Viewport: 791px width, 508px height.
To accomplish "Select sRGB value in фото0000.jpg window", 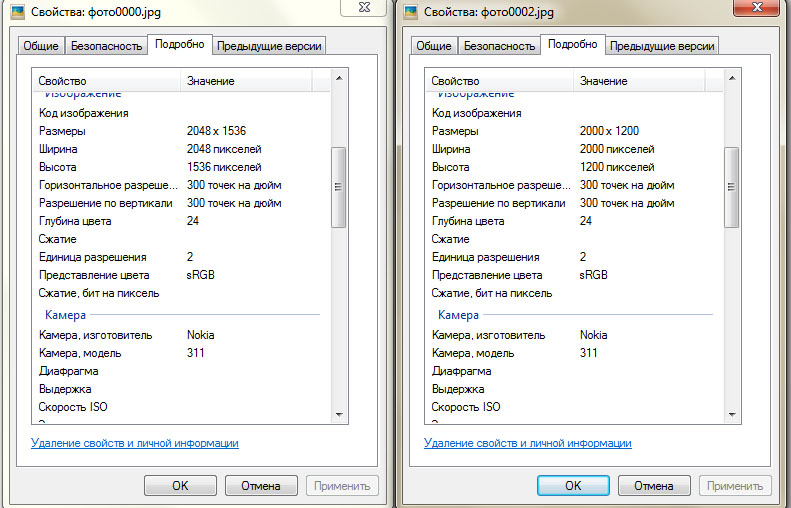I will point(200,275).
